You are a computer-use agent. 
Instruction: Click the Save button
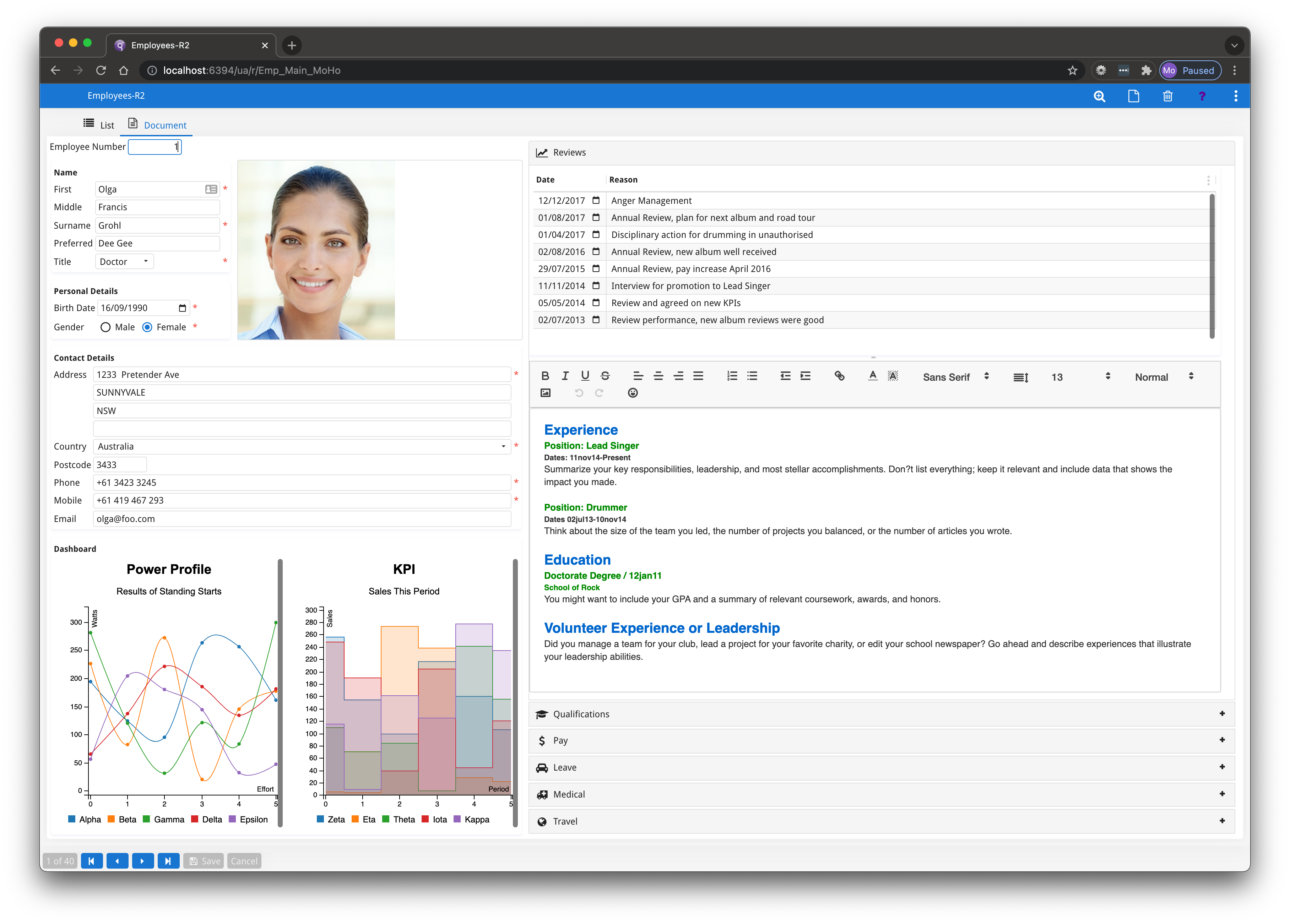click(203, 860)
